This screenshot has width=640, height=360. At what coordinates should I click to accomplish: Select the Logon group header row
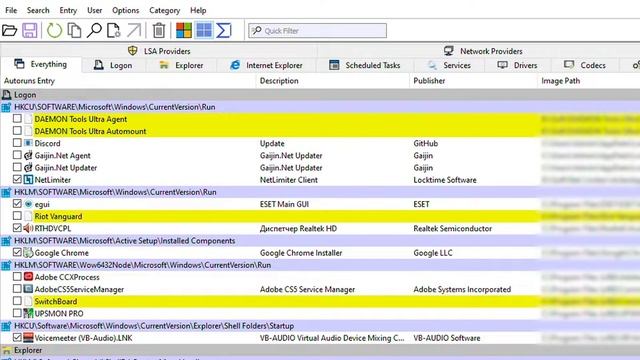320,95
